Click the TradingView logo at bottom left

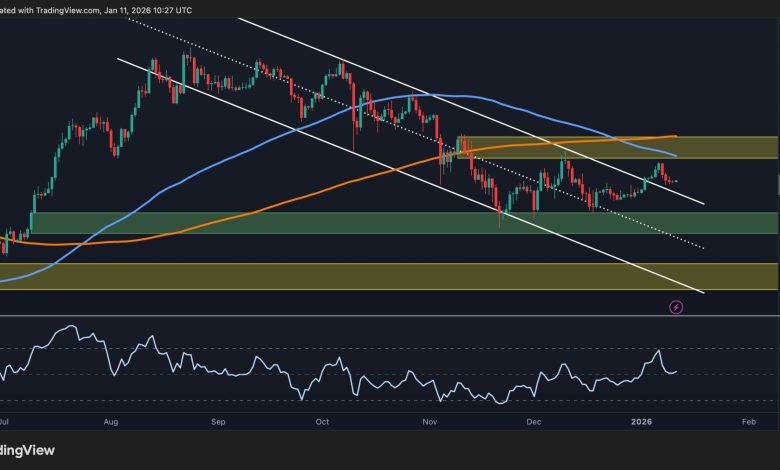pos(28,451)
